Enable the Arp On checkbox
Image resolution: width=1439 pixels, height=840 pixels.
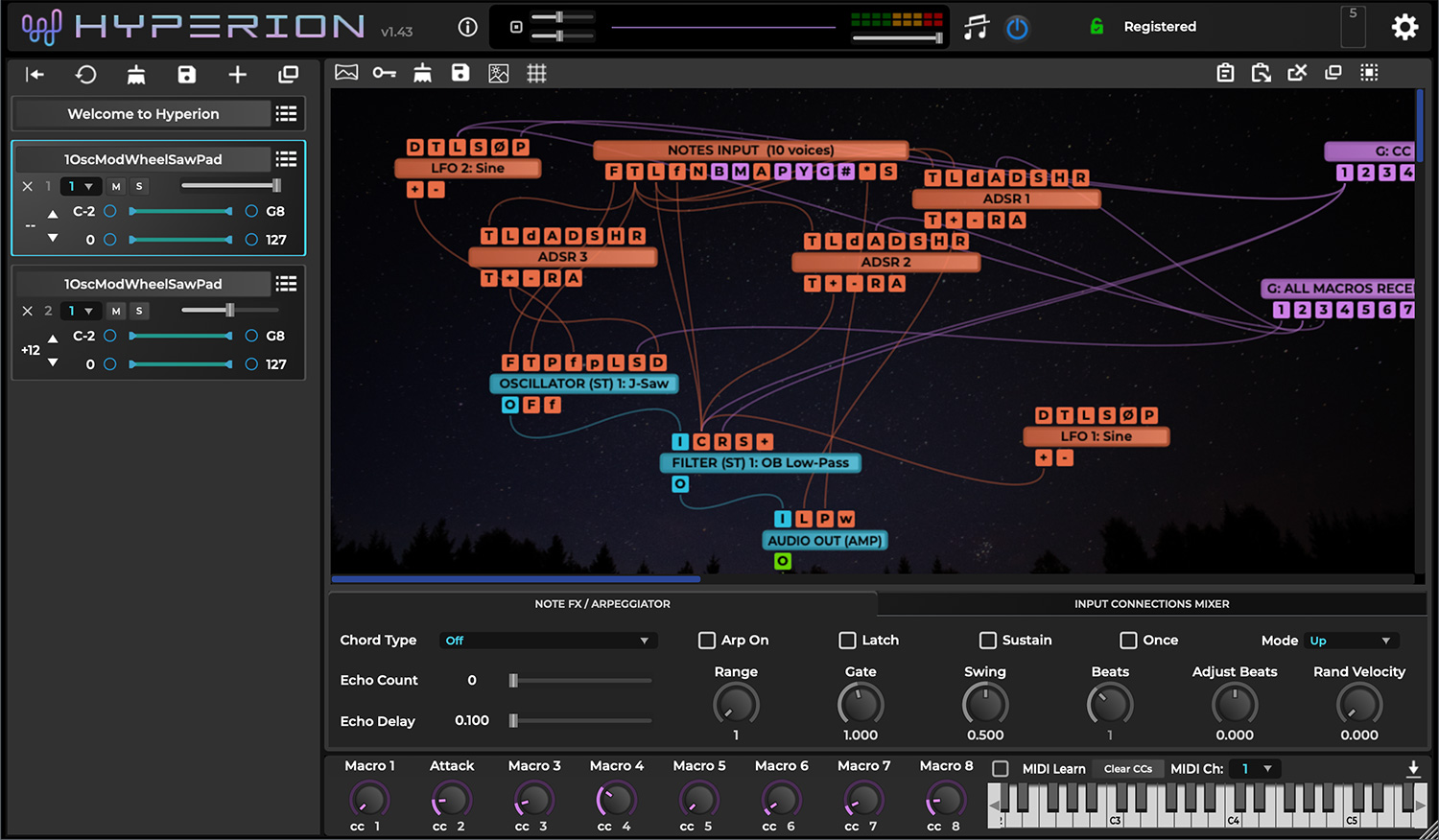(x=707, y=640)
